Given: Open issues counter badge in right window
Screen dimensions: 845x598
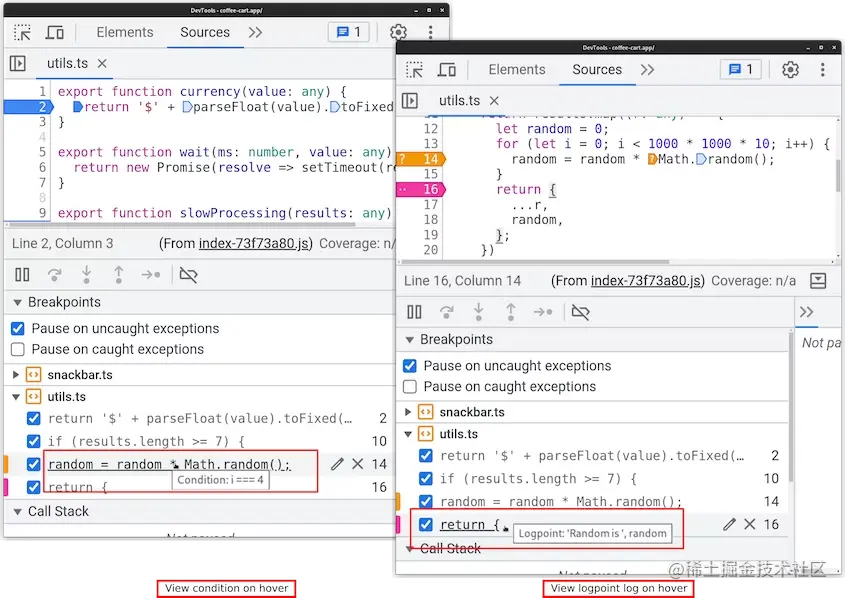Looking at the screenshot, I should point(740,70).
